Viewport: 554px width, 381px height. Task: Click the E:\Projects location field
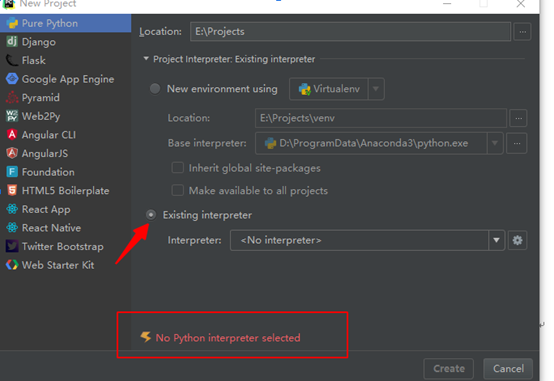click(x=350, y=32)
